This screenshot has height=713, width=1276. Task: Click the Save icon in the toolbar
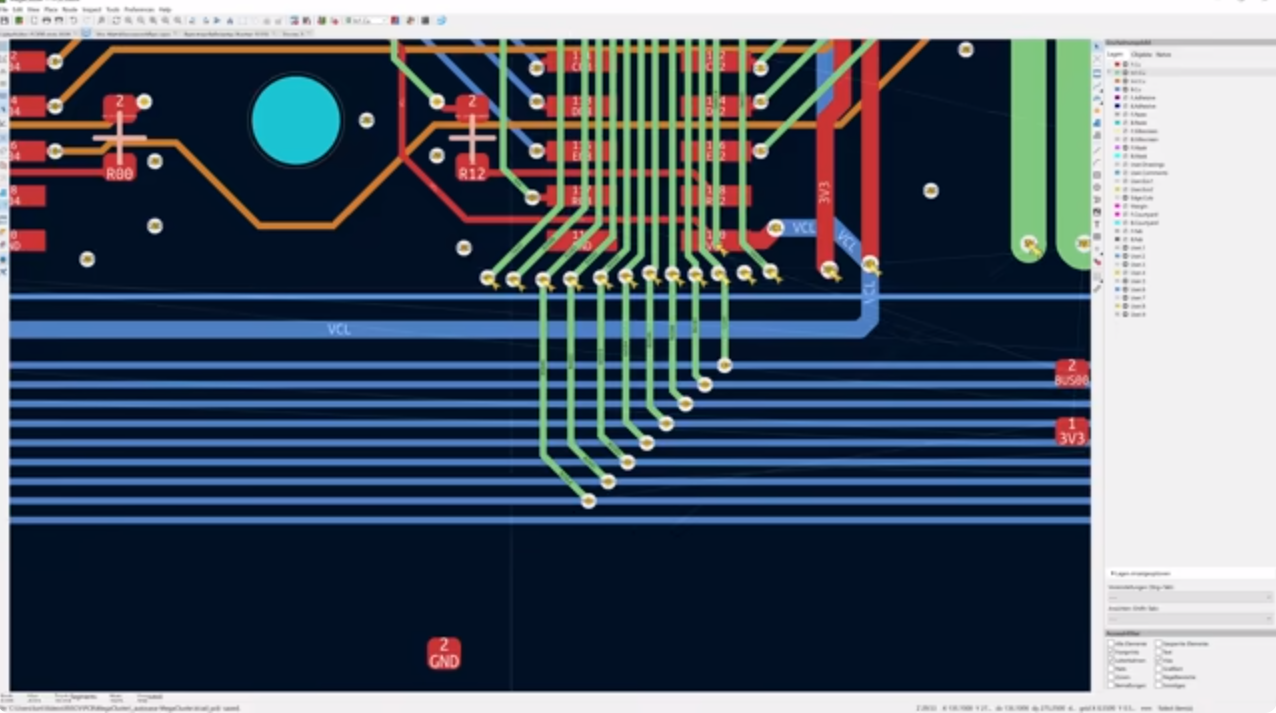(x=5, y=20)
